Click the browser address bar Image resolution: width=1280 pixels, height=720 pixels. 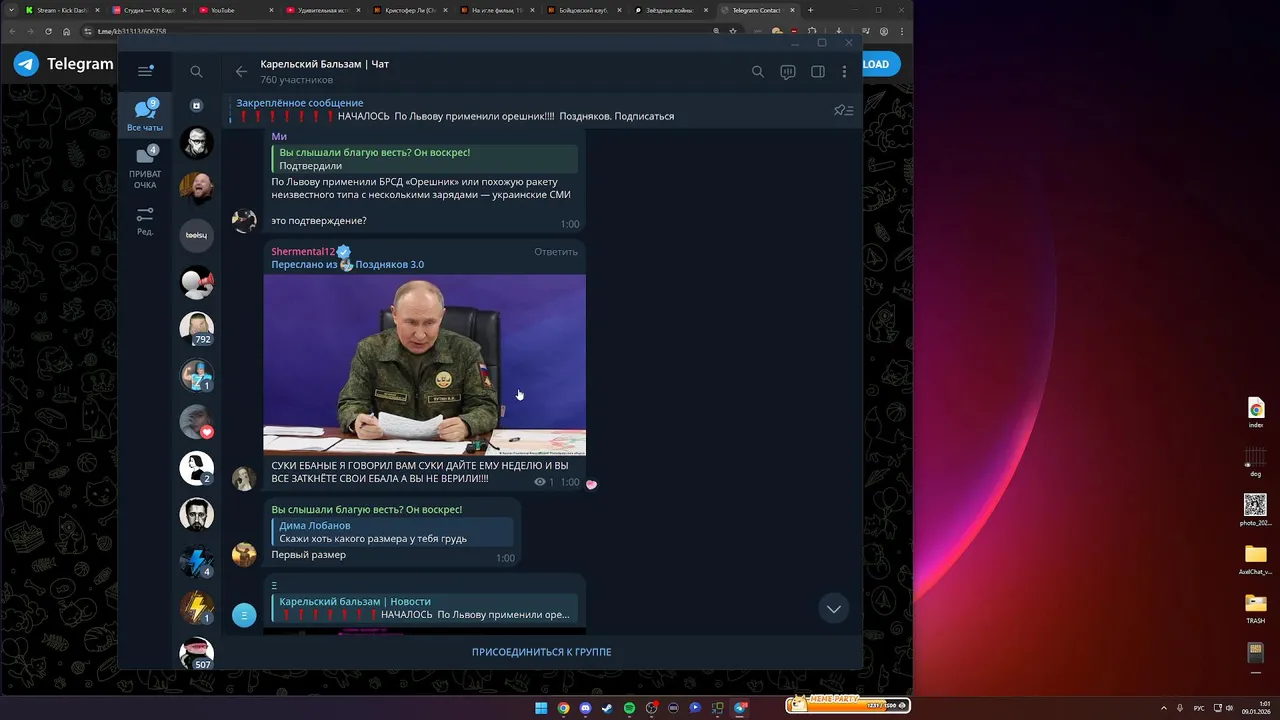coord(400,31)
